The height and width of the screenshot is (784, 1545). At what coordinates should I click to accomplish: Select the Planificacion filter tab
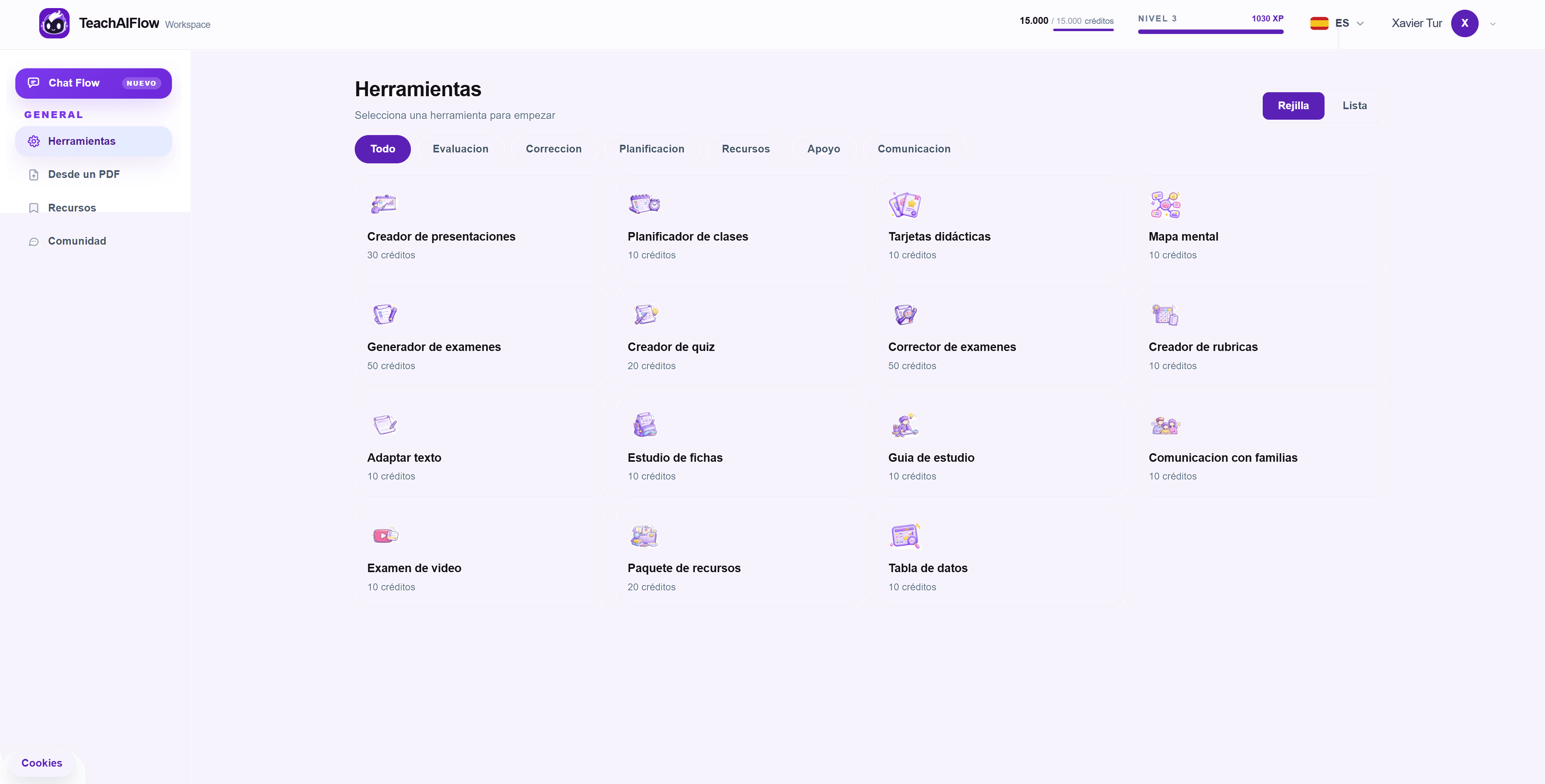click(651, 149)
